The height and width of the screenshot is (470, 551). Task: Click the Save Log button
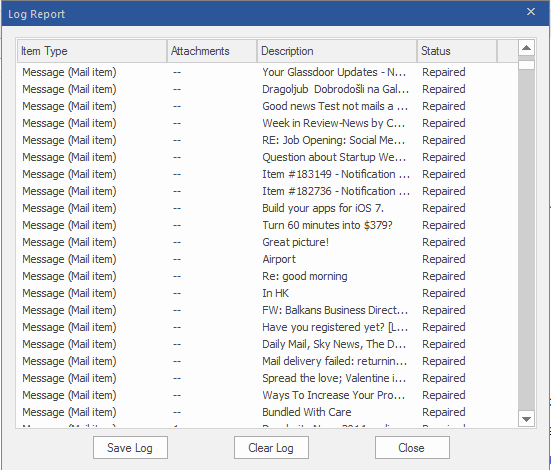(130, 448)
